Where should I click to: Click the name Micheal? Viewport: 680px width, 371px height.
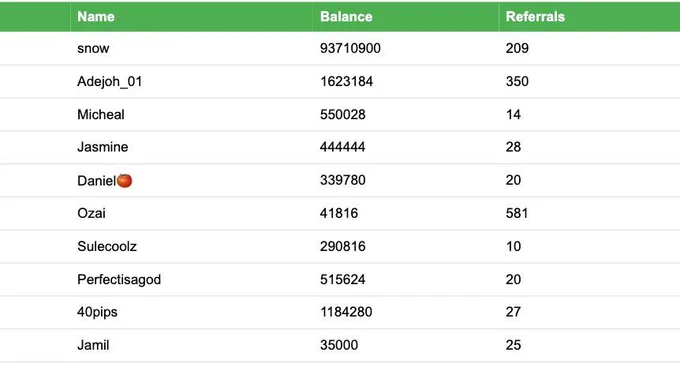click(101, 114)
